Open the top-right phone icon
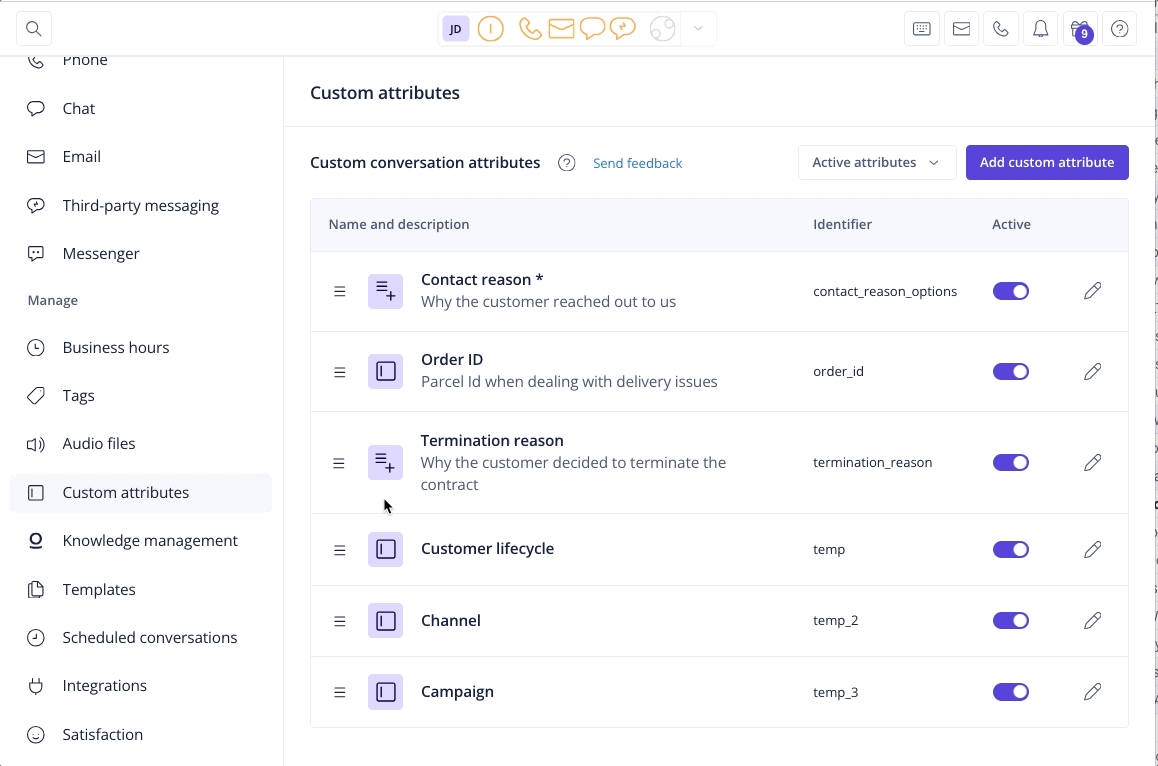The width and height of the screenshot is (1158, 766). tap(1001, 29)
